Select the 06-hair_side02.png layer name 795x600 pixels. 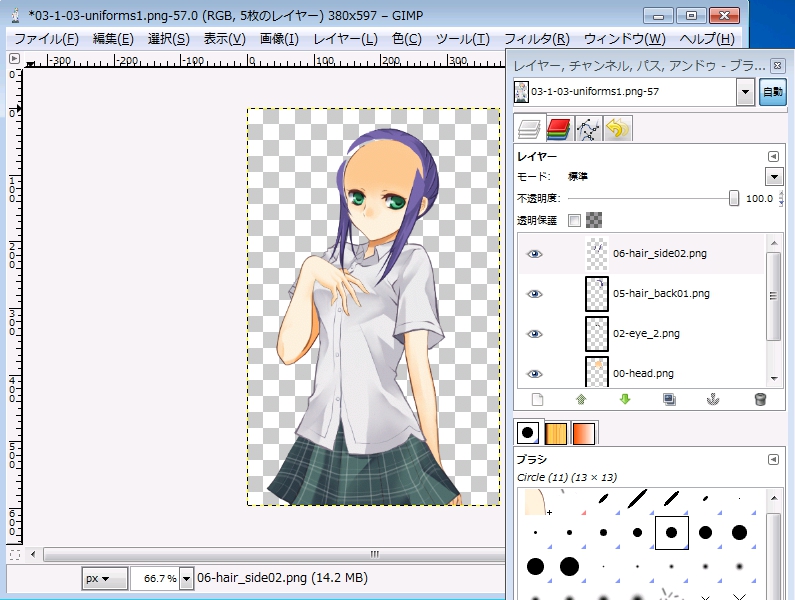[660, 254]
